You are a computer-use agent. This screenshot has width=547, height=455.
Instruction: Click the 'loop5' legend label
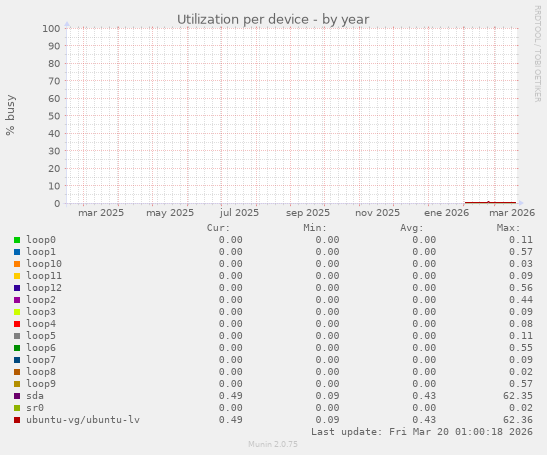click(x=41, y=336)
